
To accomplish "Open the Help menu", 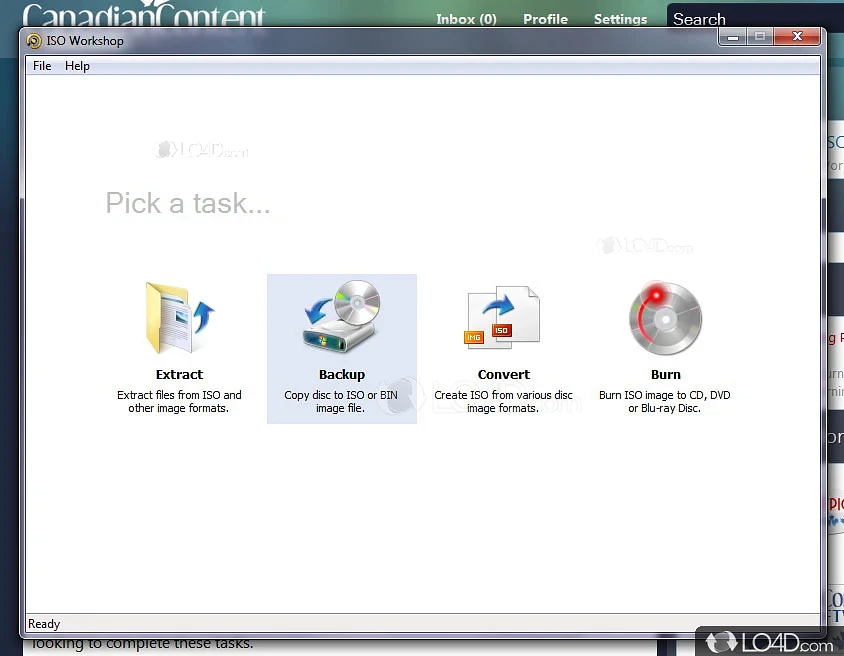I will [x=78, y=66].
